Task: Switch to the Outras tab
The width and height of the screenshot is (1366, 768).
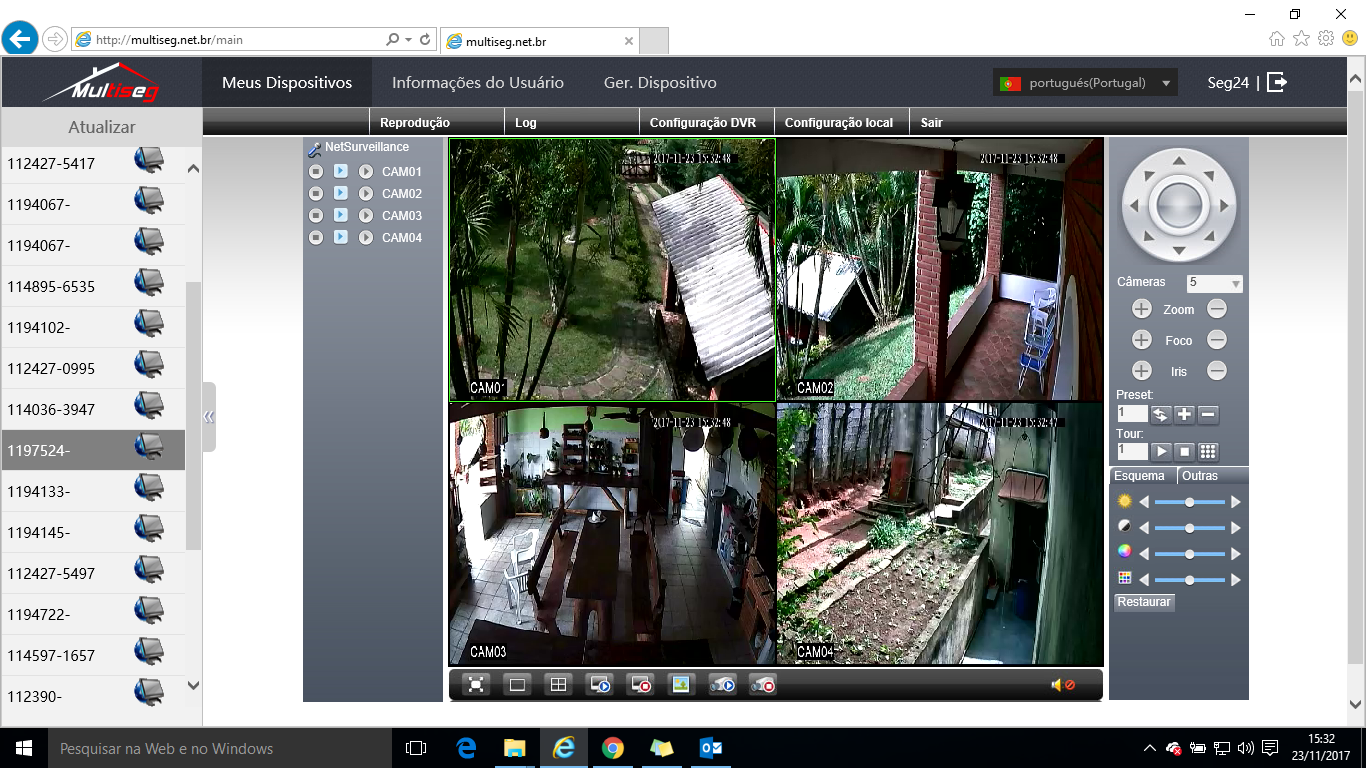Action: point(1199,476)
